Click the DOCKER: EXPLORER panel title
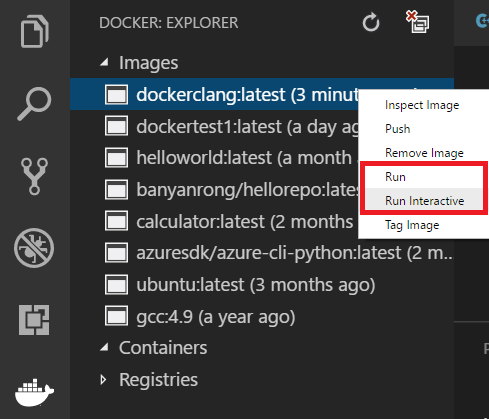The height and width of the screenshot is (419, 489). (x=169, y=23)
